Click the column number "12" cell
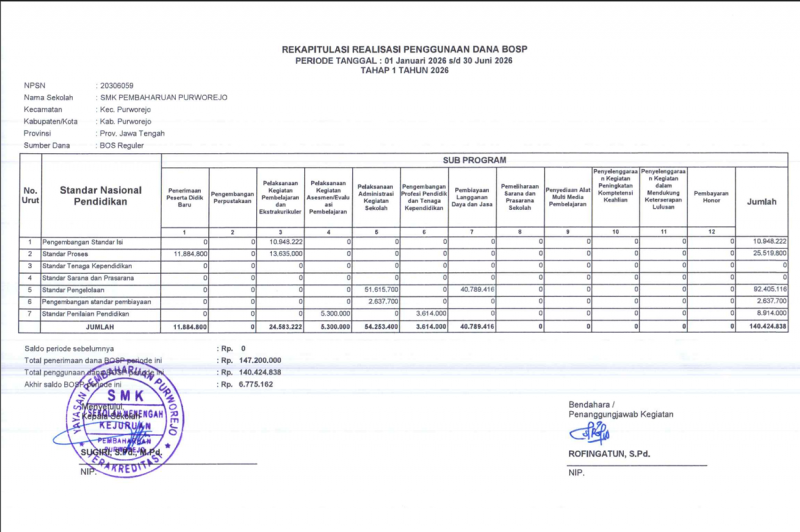 click(x=711, y=232)
